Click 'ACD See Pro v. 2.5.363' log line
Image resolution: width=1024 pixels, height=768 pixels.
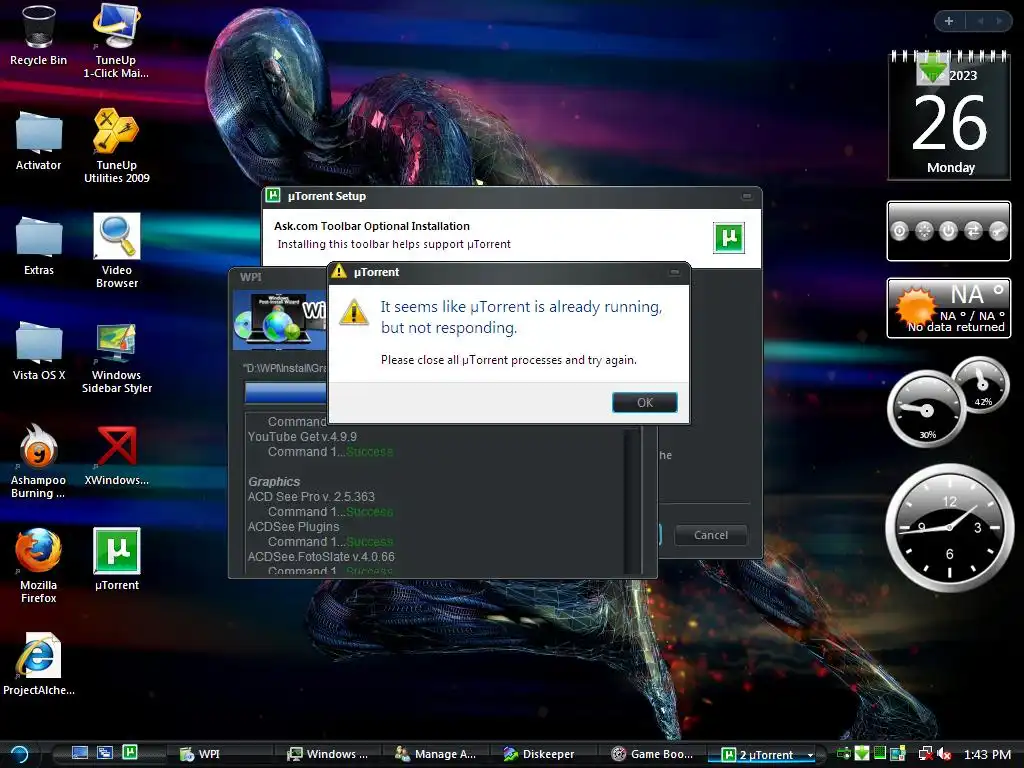click(x=311, y=497)
